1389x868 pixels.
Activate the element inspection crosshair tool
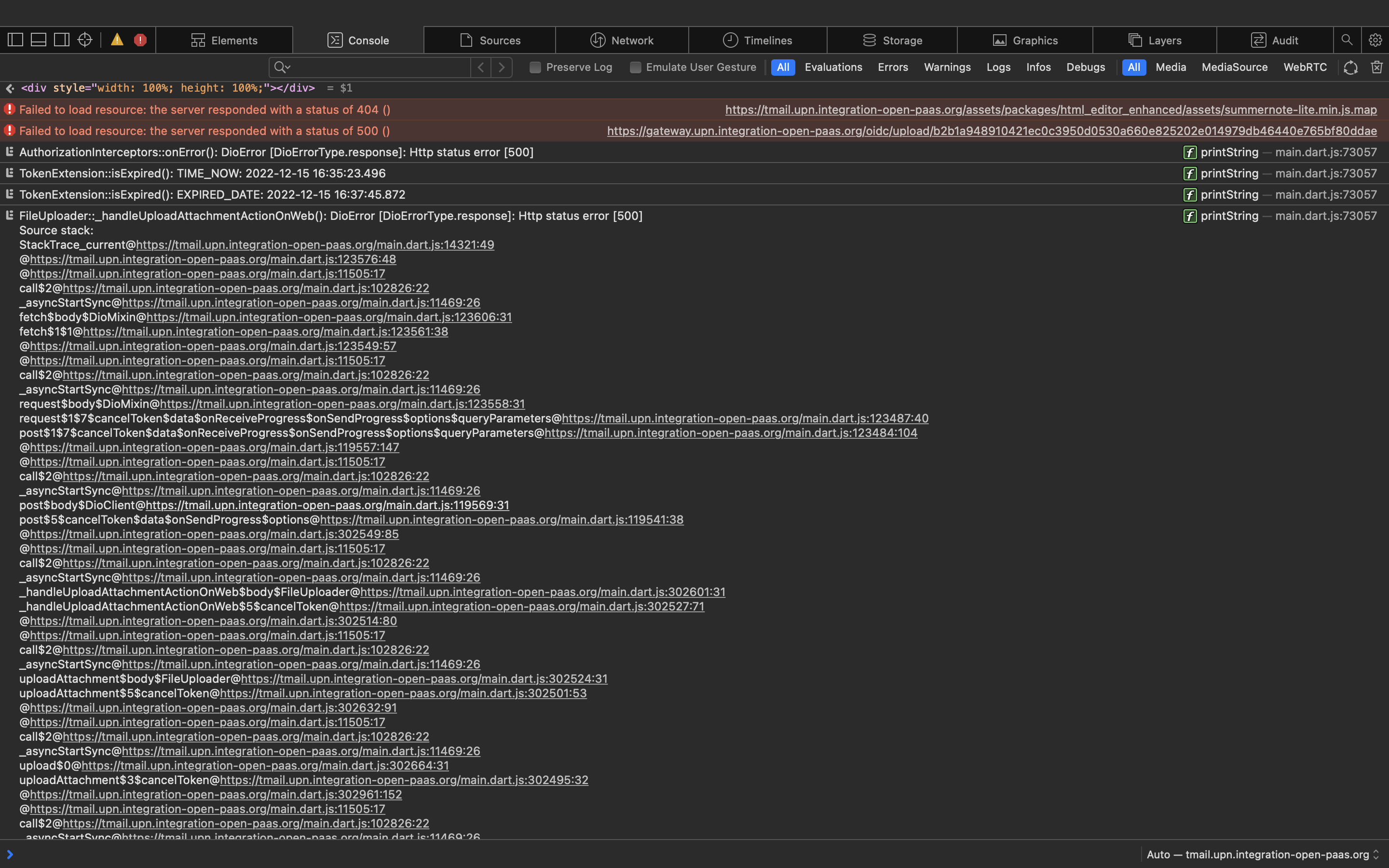85,40
